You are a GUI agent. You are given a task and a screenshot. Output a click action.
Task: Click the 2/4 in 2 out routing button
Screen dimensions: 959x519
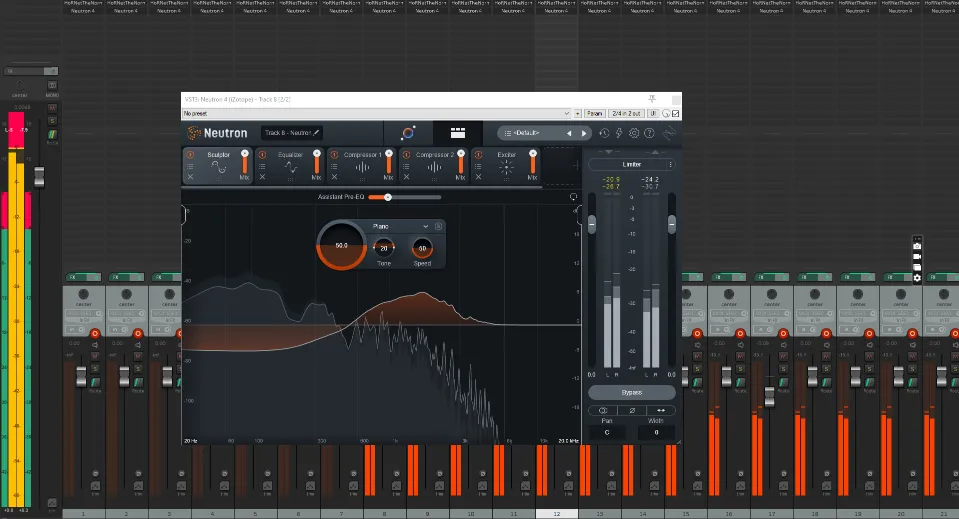[626, 114]
